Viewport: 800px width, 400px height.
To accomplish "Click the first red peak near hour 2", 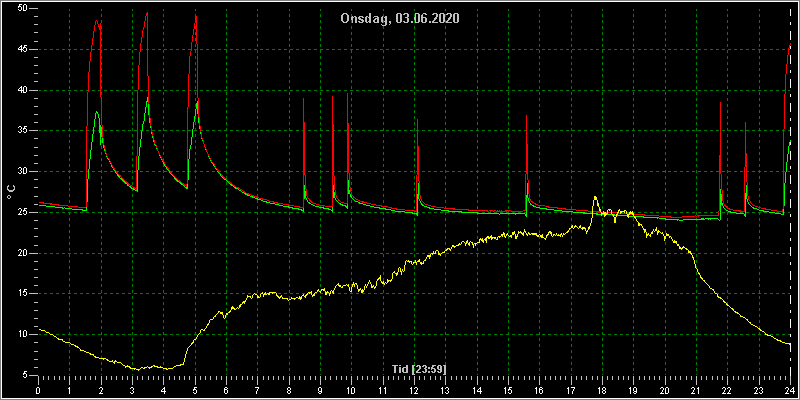I will [x=96, y=21].
